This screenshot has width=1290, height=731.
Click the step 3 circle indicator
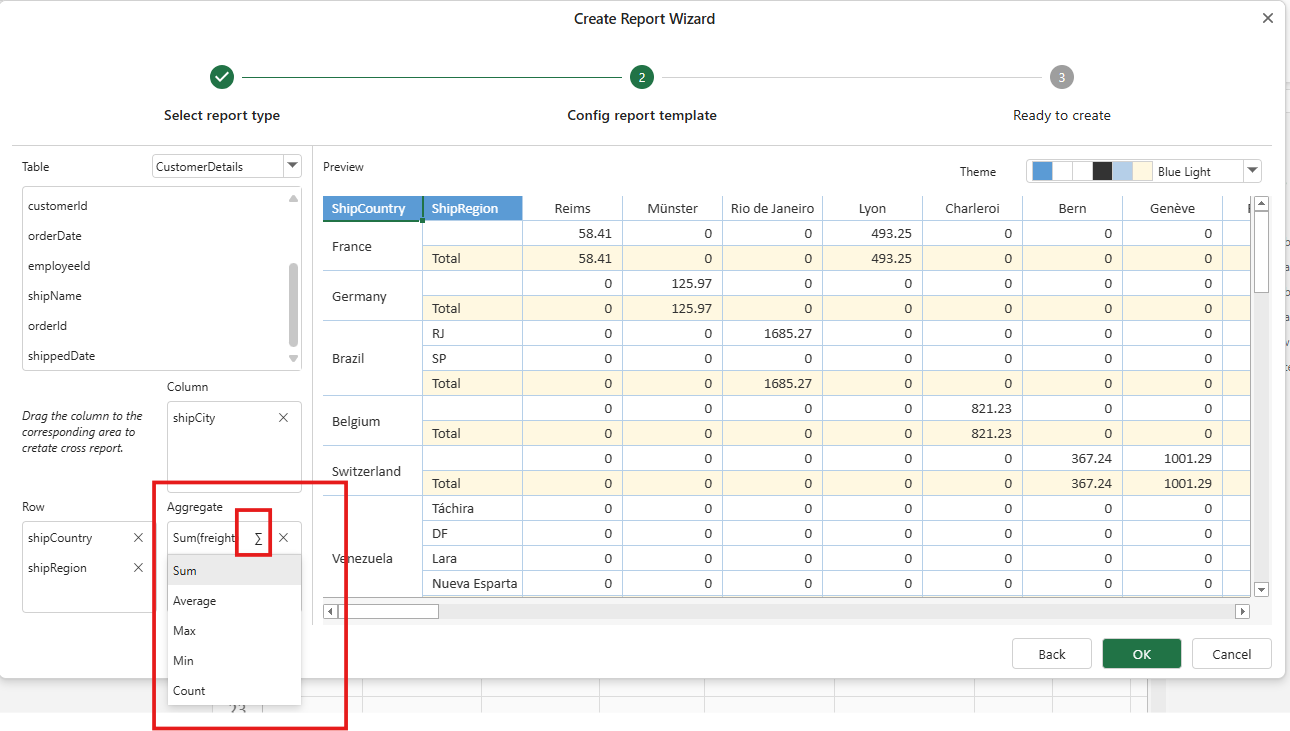(x=1061, y=77)
